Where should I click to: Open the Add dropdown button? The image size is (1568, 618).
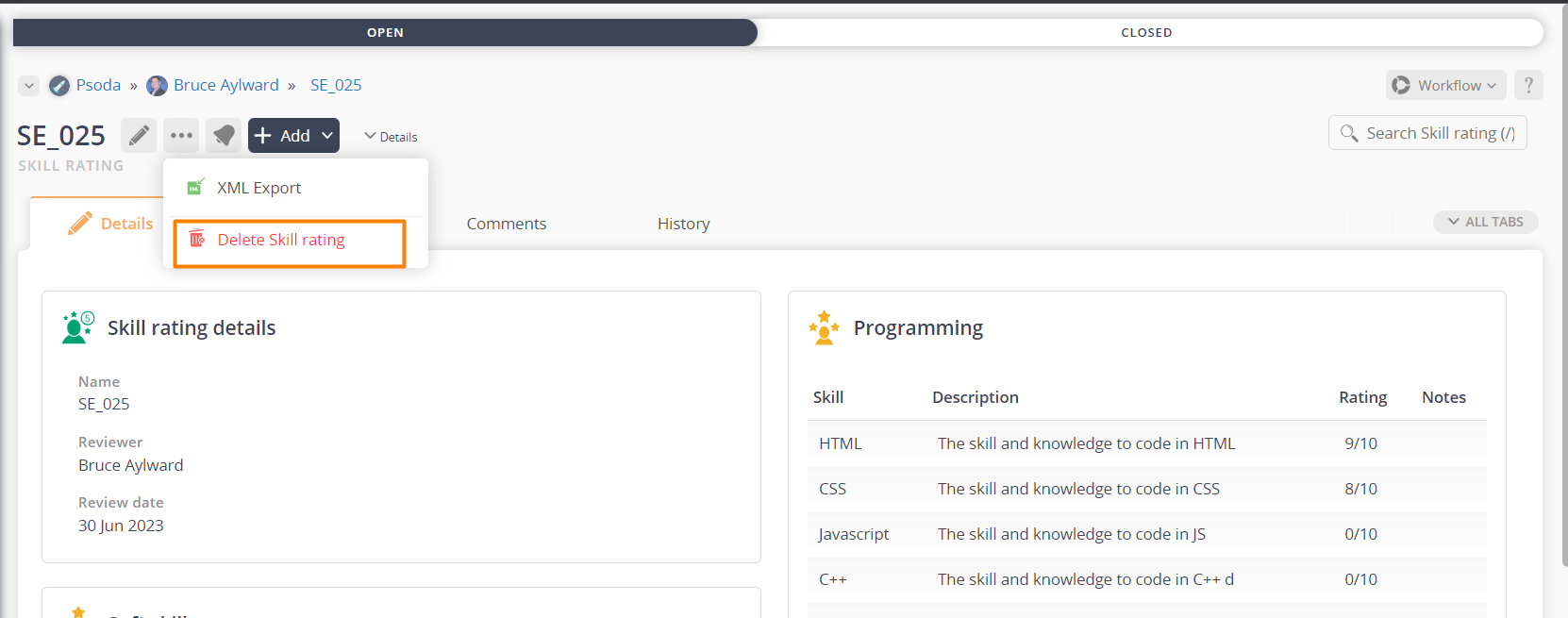(x=293, y=135)
